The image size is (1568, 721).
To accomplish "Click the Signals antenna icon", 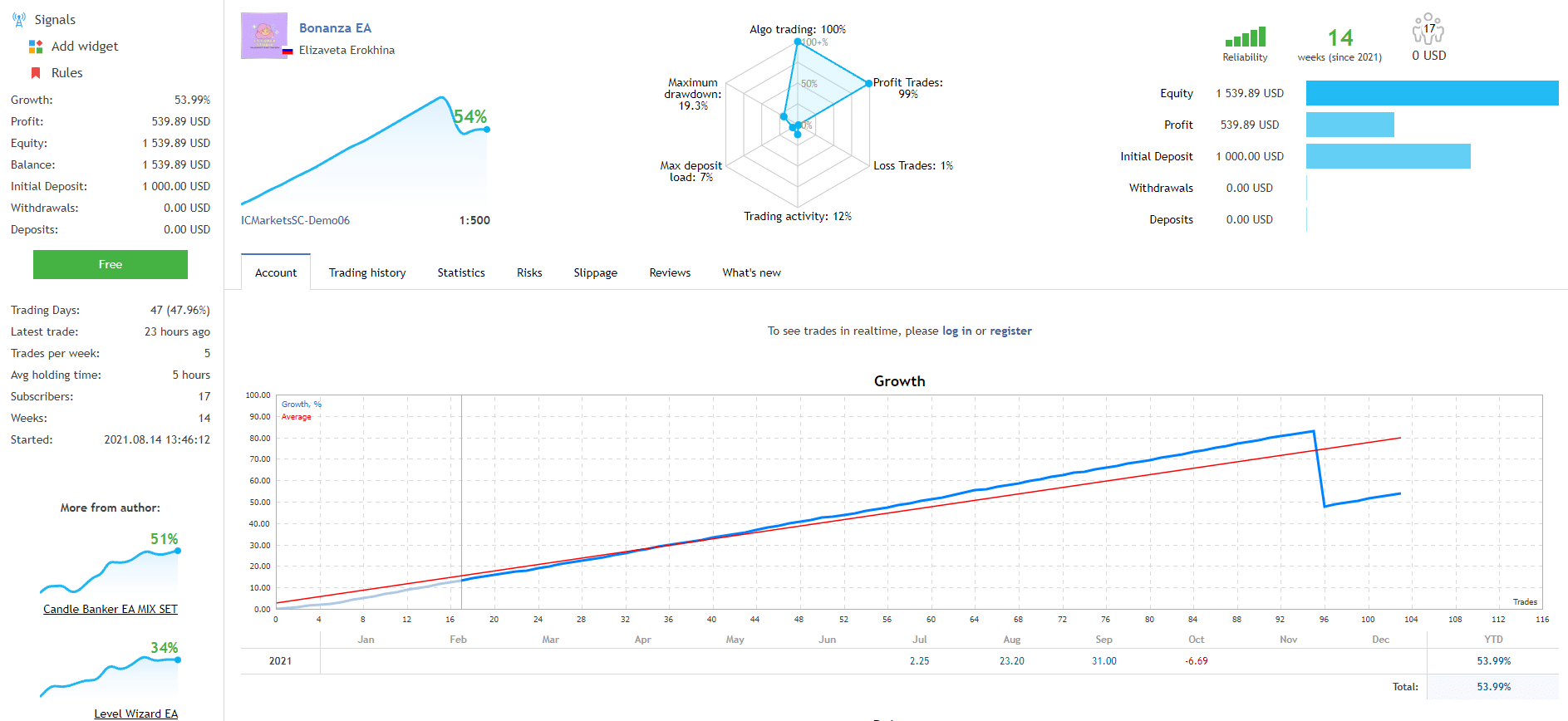I will point(19,20).
